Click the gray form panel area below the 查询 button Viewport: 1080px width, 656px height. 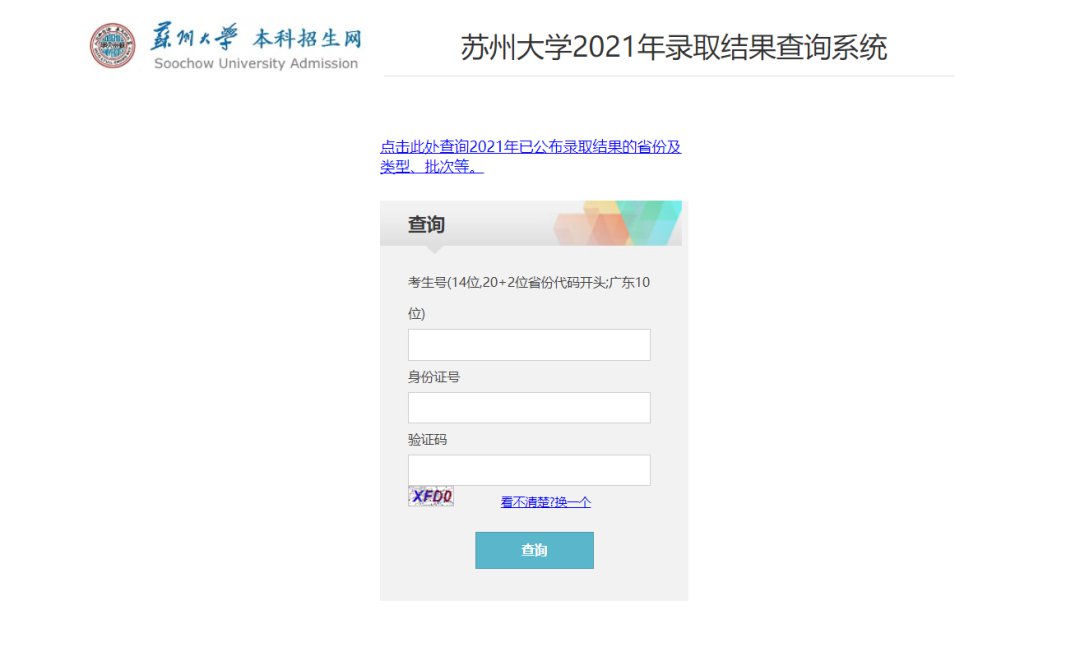pyautogui.click(x=534, y=586)
